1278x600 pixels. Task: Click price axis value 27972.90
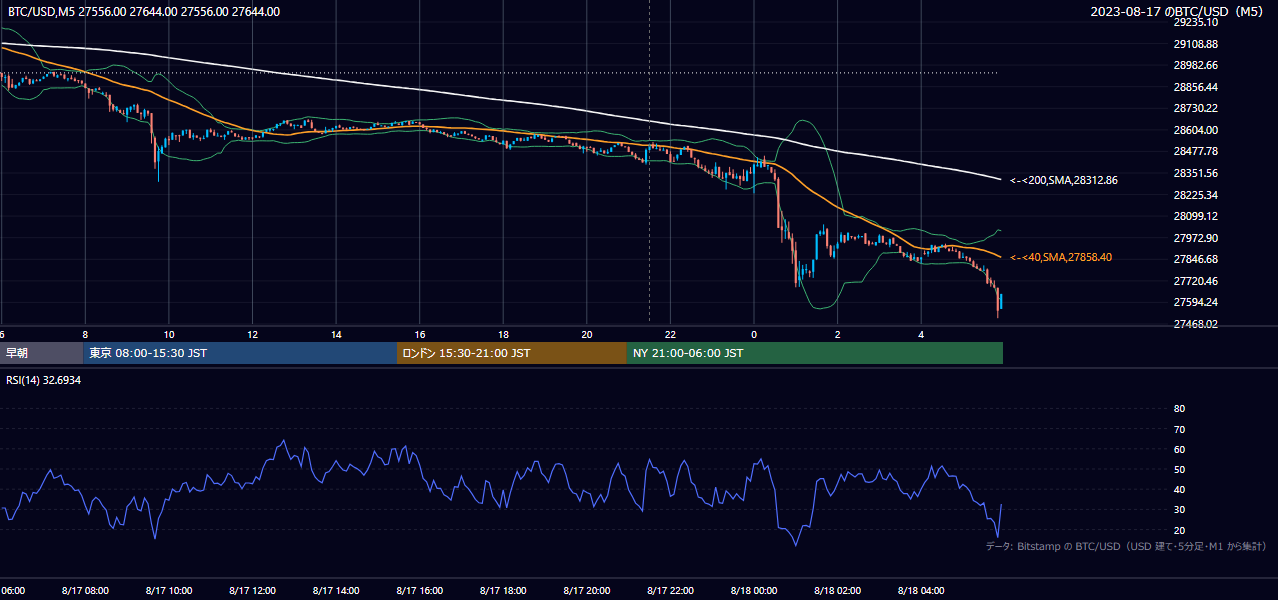[1195, 238]
